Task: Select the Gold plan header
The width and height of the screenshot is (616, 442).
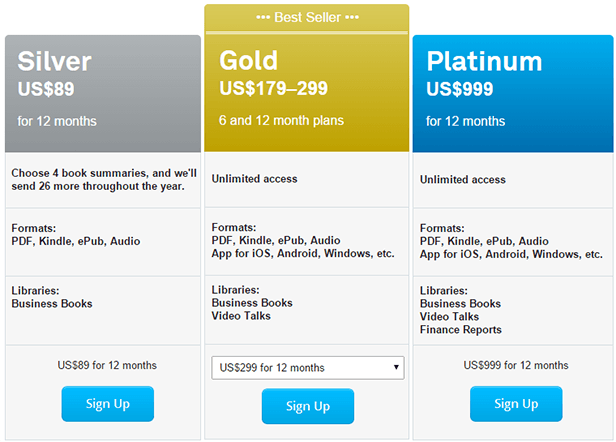Action: (x=307, y=92)
